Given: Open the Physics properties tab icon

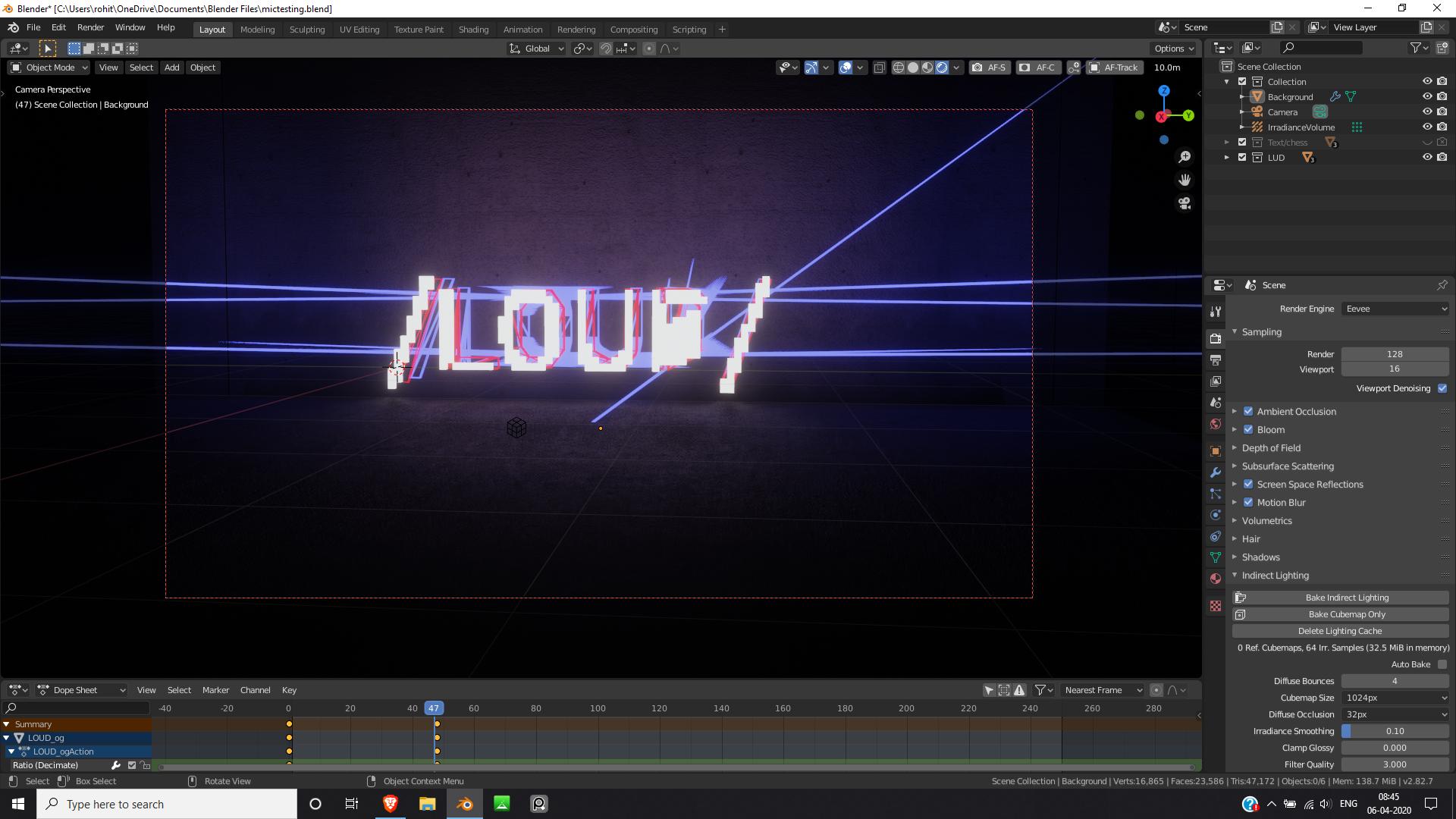Looking at the screenshot, I should (x=1216, y=515).
